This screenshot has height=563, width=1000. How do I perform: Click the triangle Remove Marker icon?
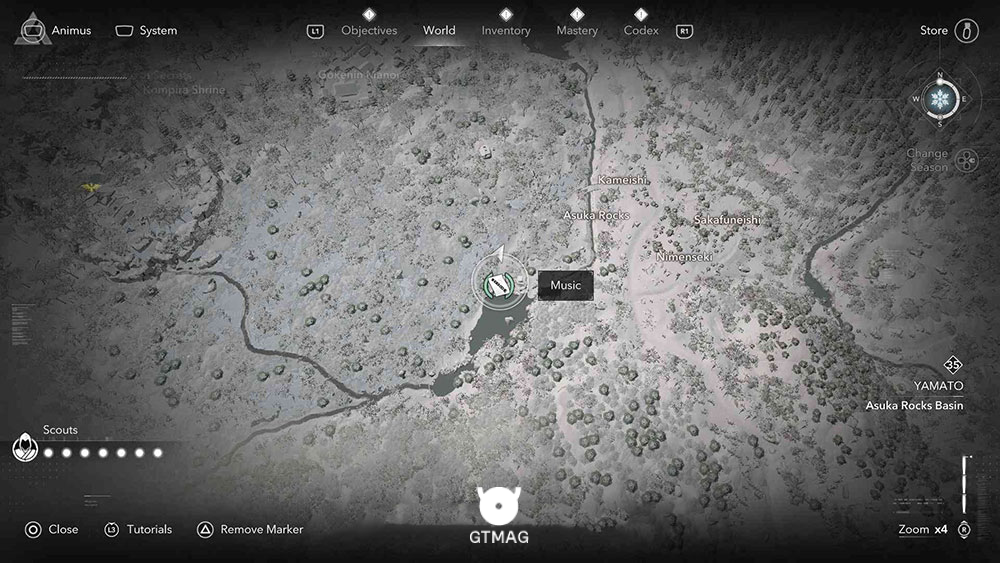tap(205, 530)
